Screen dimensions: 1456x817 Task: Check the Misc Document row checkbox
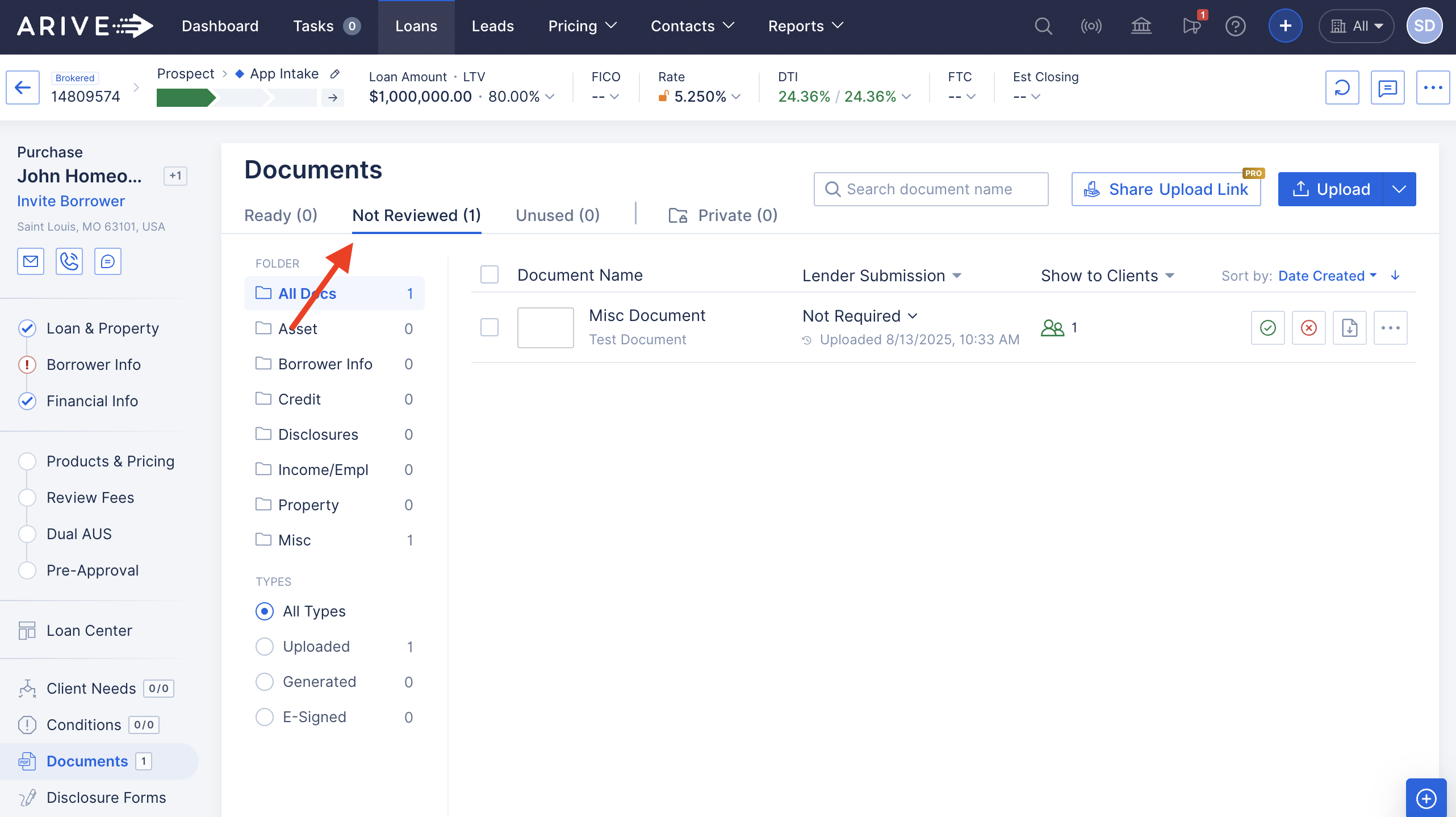click(x=489, y=328)
